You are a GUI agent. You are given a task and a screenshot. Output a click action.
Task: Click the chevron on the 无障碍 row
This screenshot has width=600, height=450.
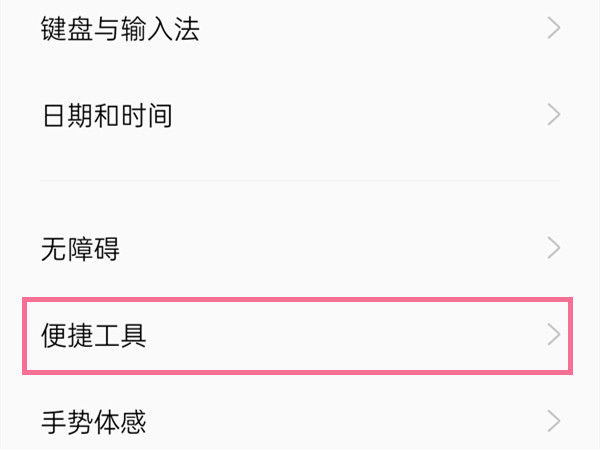(x=554, y=248)
